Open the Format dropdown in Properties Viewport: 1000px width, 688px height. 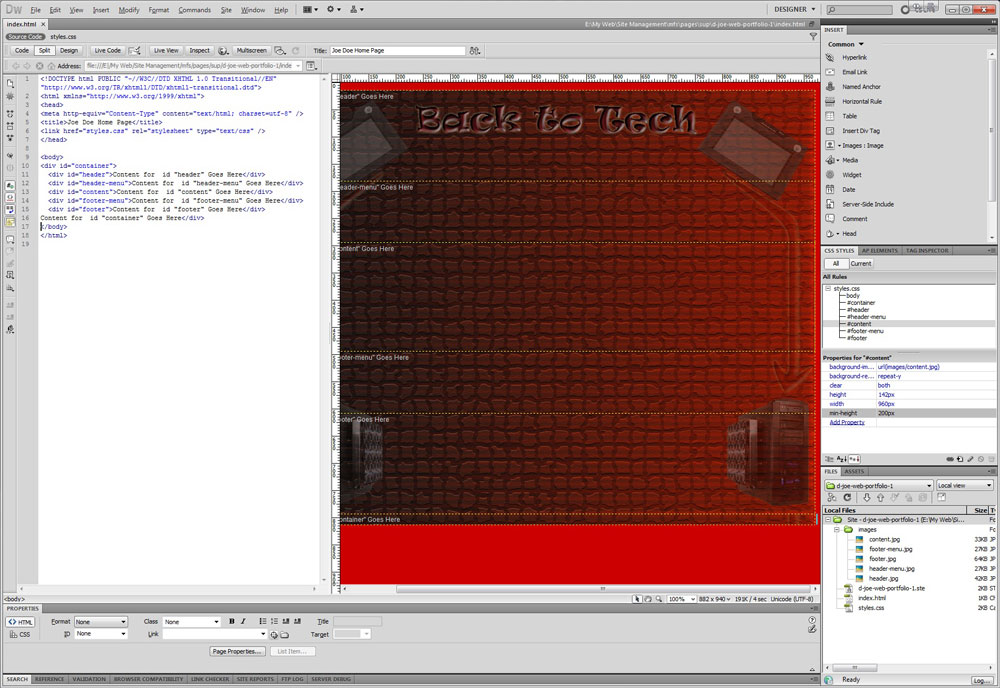click(x=101, y=622)
